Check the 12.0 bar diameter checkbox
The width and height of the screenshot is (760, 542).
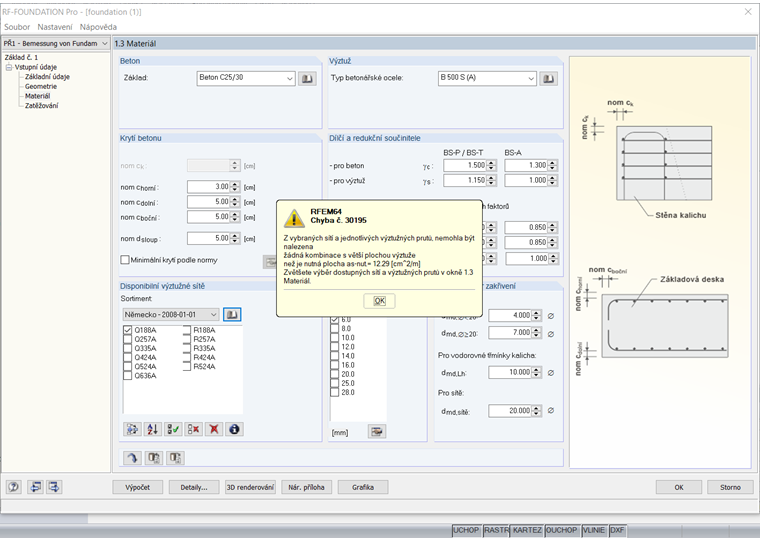[334, 347]
